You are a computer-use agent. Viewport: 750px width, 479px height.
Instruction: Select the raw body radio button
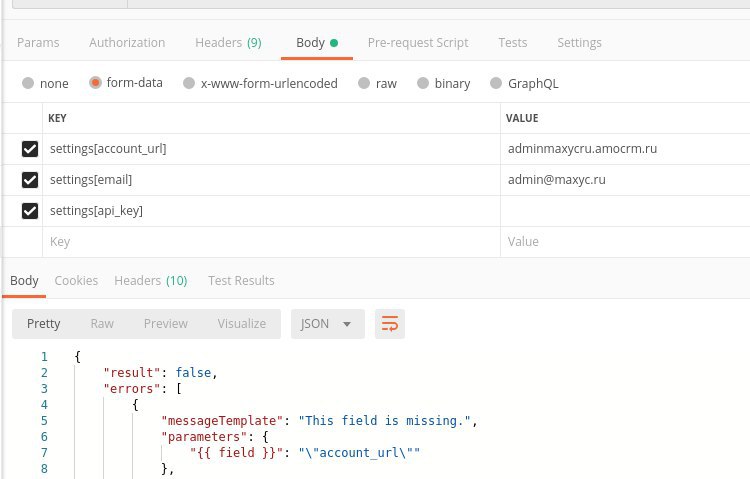pos(364,83)
